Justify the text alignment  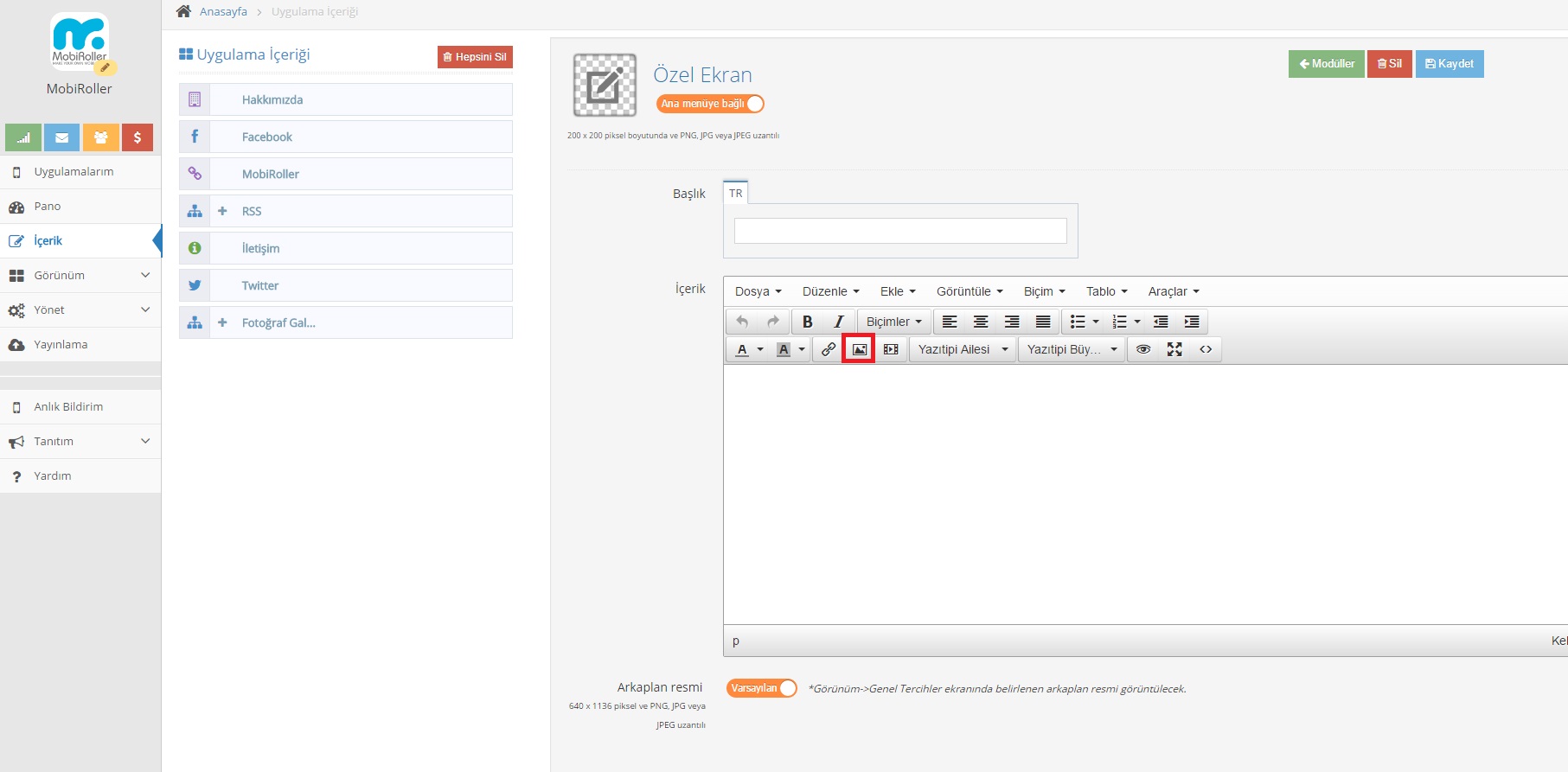pos(1043,322)
